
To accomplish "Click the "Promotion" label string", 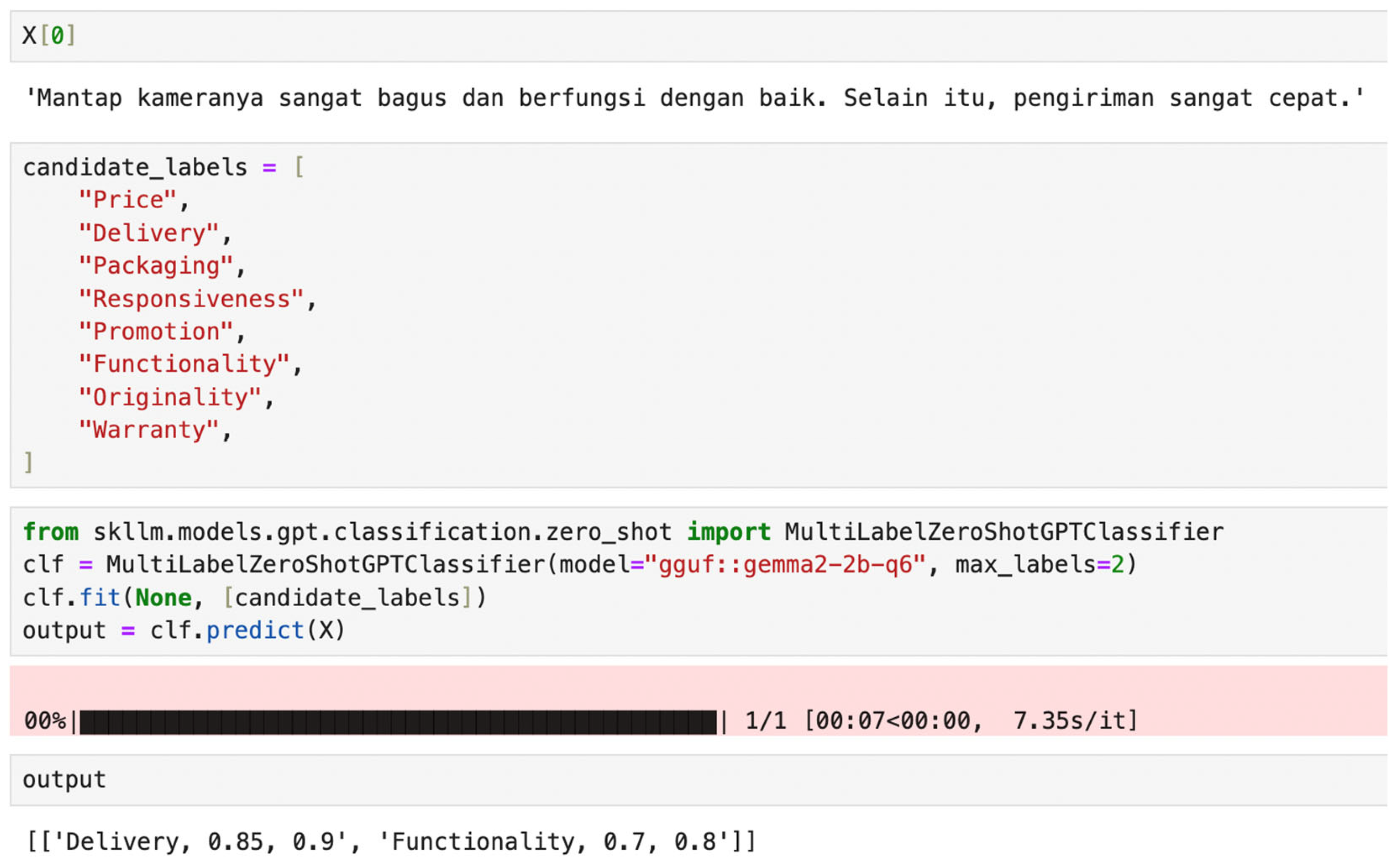I will point(156,332).
